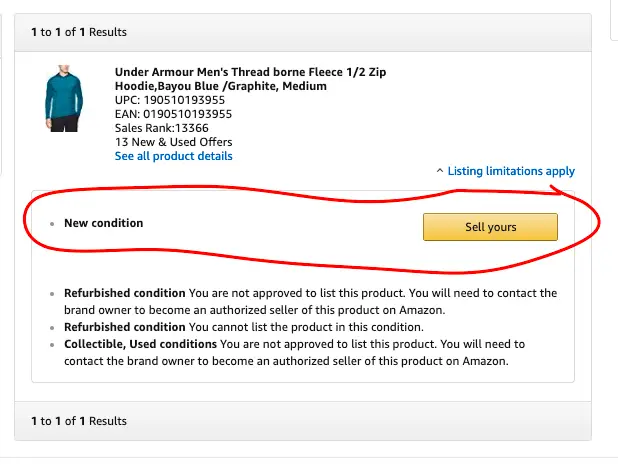Click the EAN number line
618x465 pixels.
172,114
